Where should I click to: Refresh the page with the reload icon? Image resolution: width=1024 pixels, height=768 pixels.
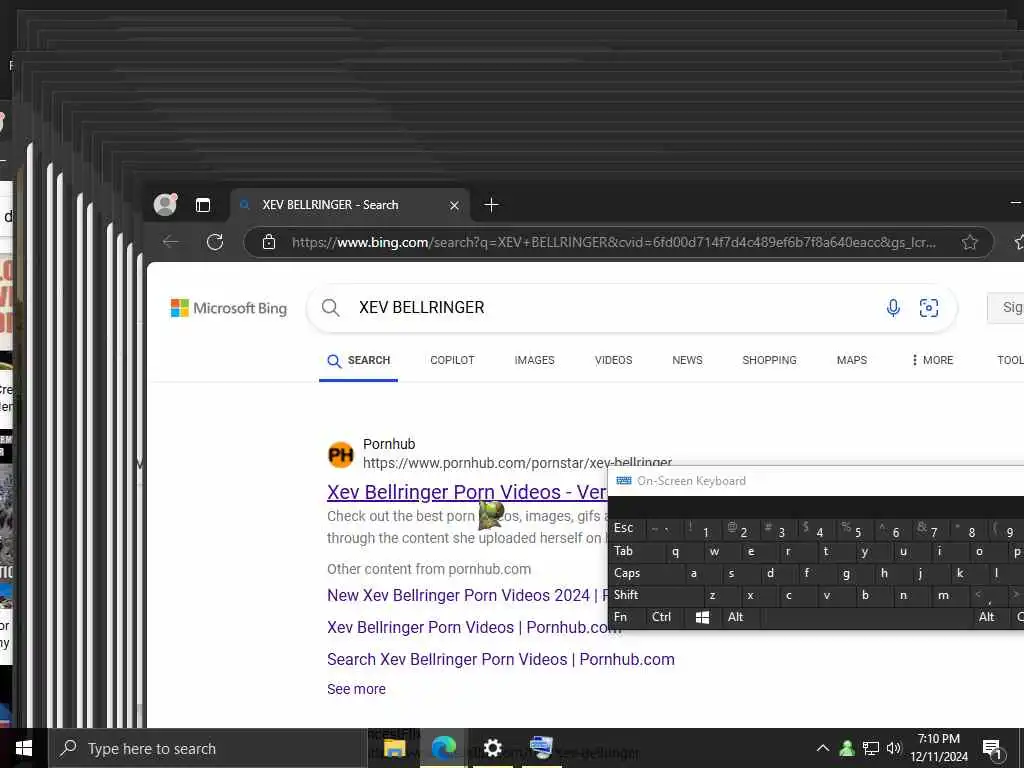[215, 242]
